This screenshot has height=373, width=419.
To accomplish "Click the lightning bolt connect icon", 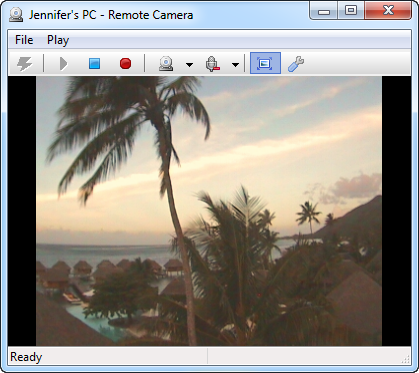I will (x=25, y=63).
